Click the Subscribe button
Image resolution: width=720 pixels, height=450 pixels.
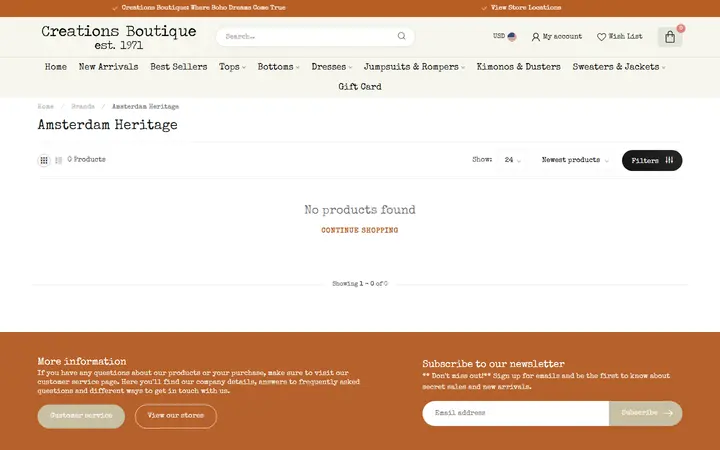pos(646,413)
